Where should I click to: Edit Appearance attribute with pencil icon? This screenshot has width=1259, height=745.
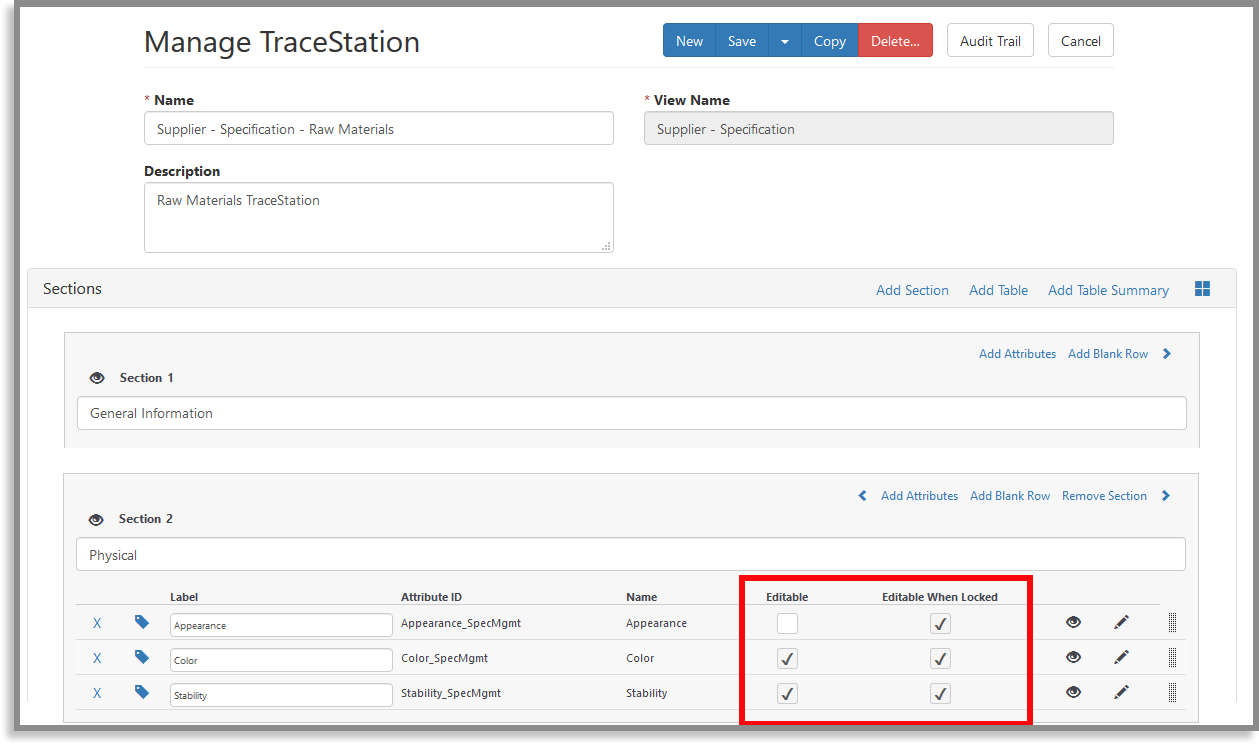[x=1121, y=622]
